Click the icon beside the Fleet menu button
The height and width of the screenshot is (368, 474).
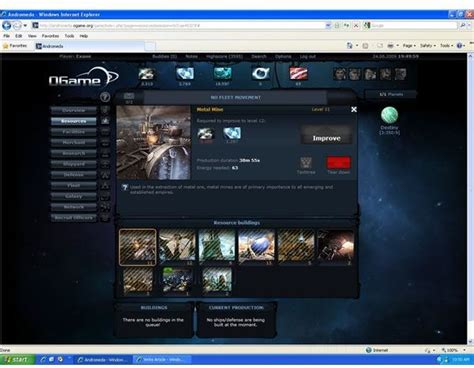105,185
